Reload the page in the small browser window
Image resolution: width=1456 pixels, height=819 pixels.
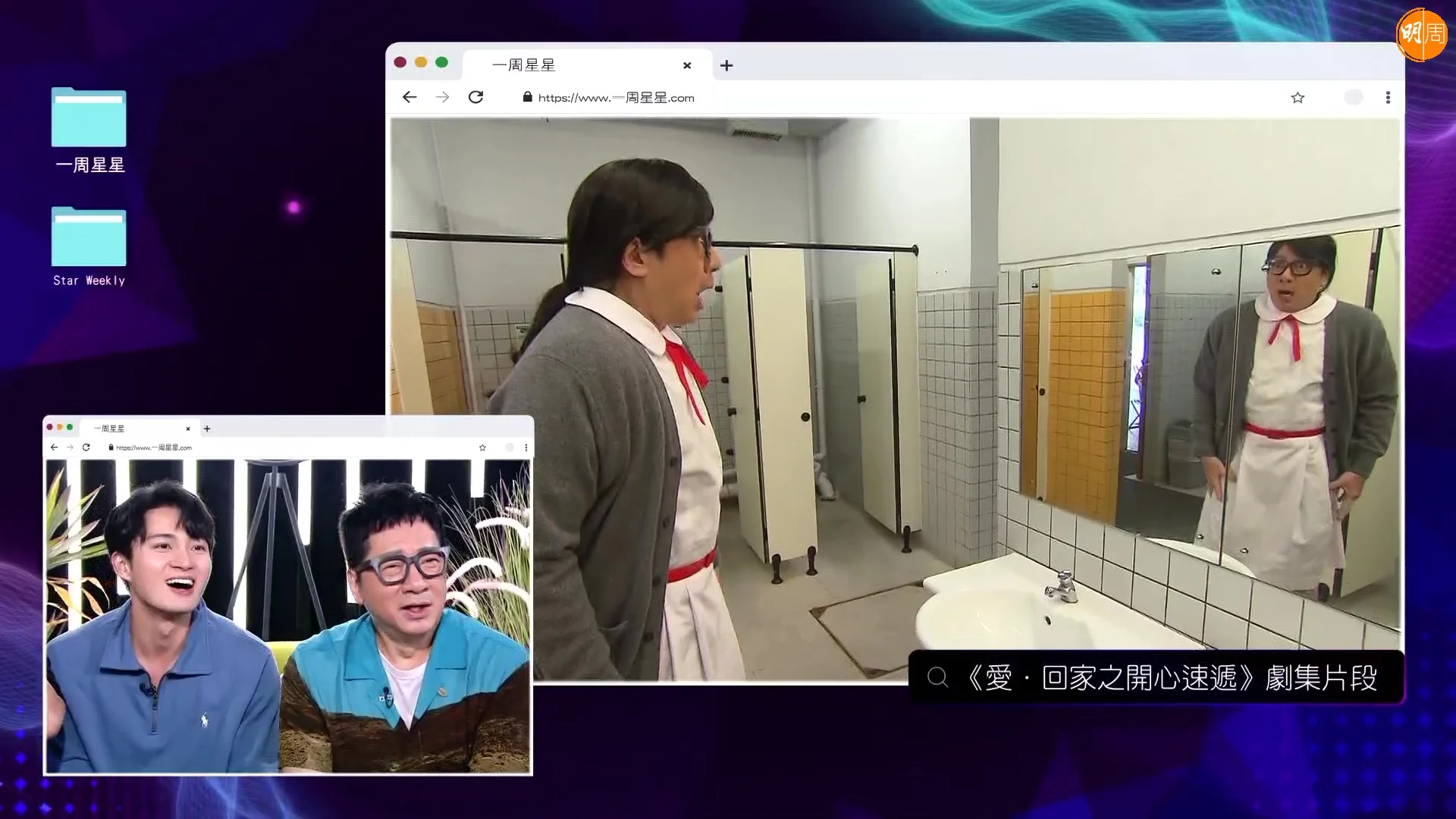(86, 447)
